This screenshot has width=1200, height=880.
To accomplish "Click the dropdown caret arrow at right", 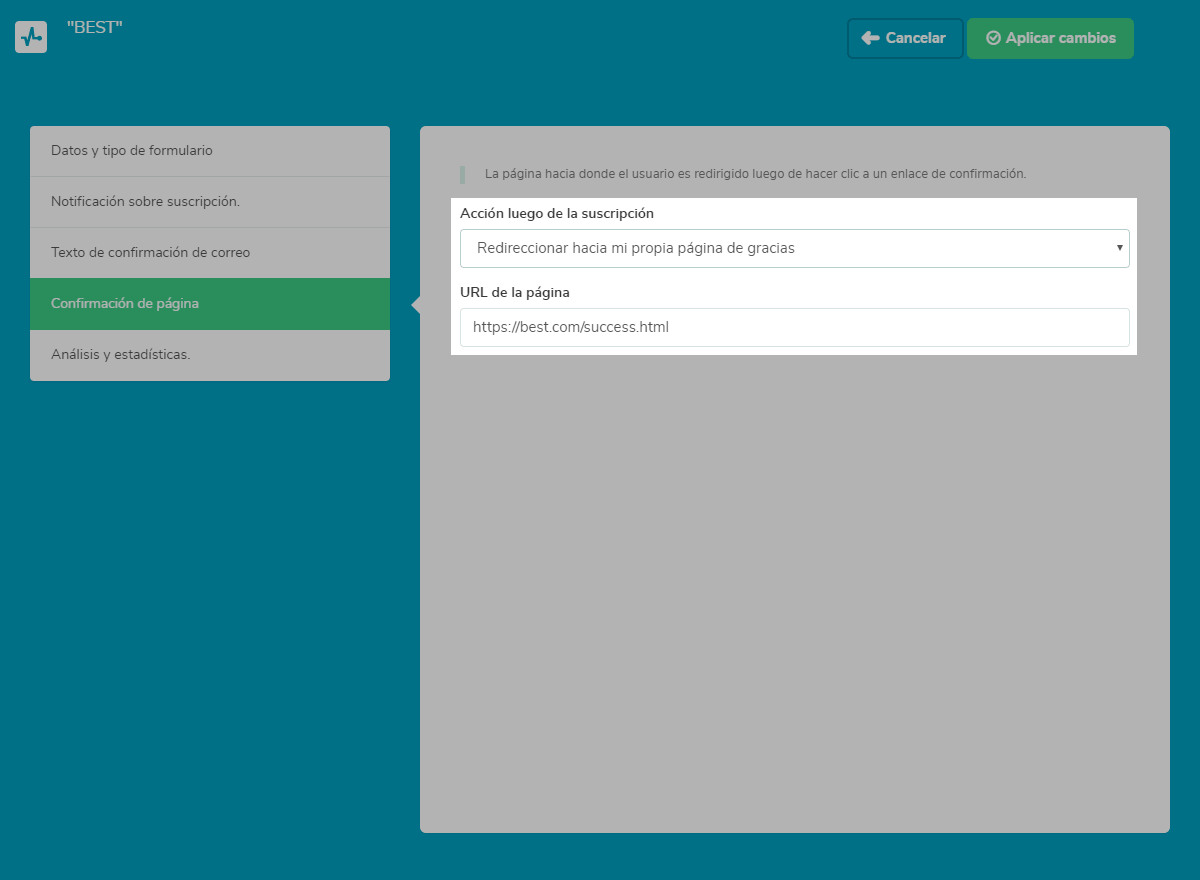I will 1119,248.
